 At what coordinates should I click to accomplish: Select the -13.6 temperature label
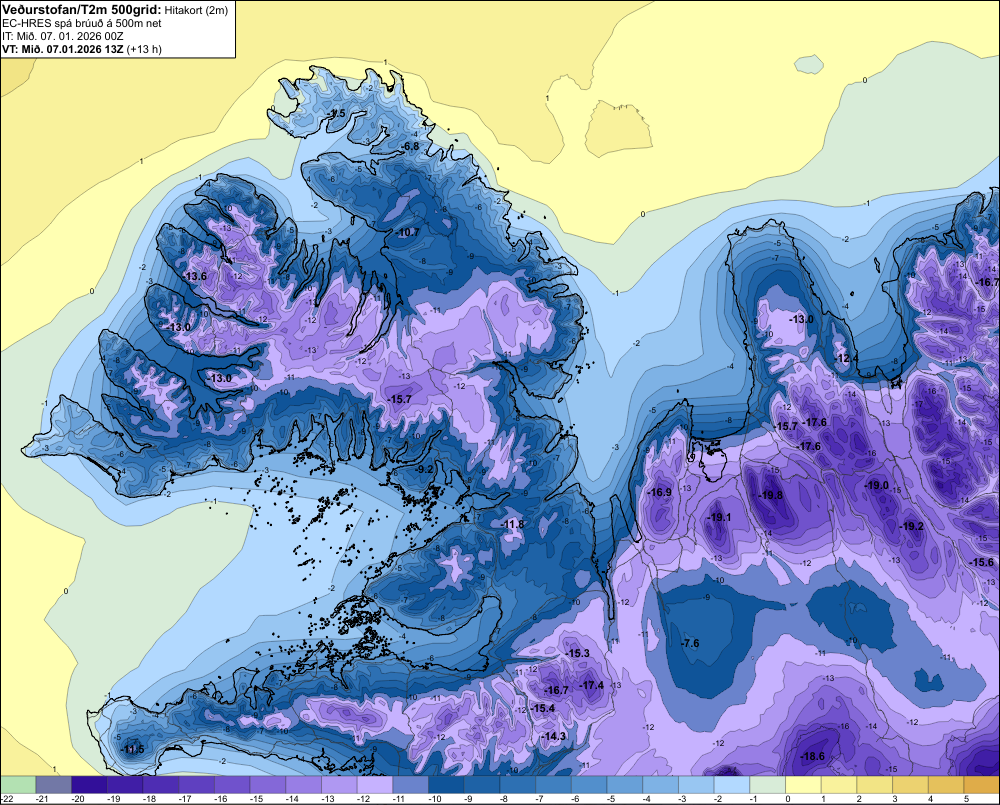point(195,276)
